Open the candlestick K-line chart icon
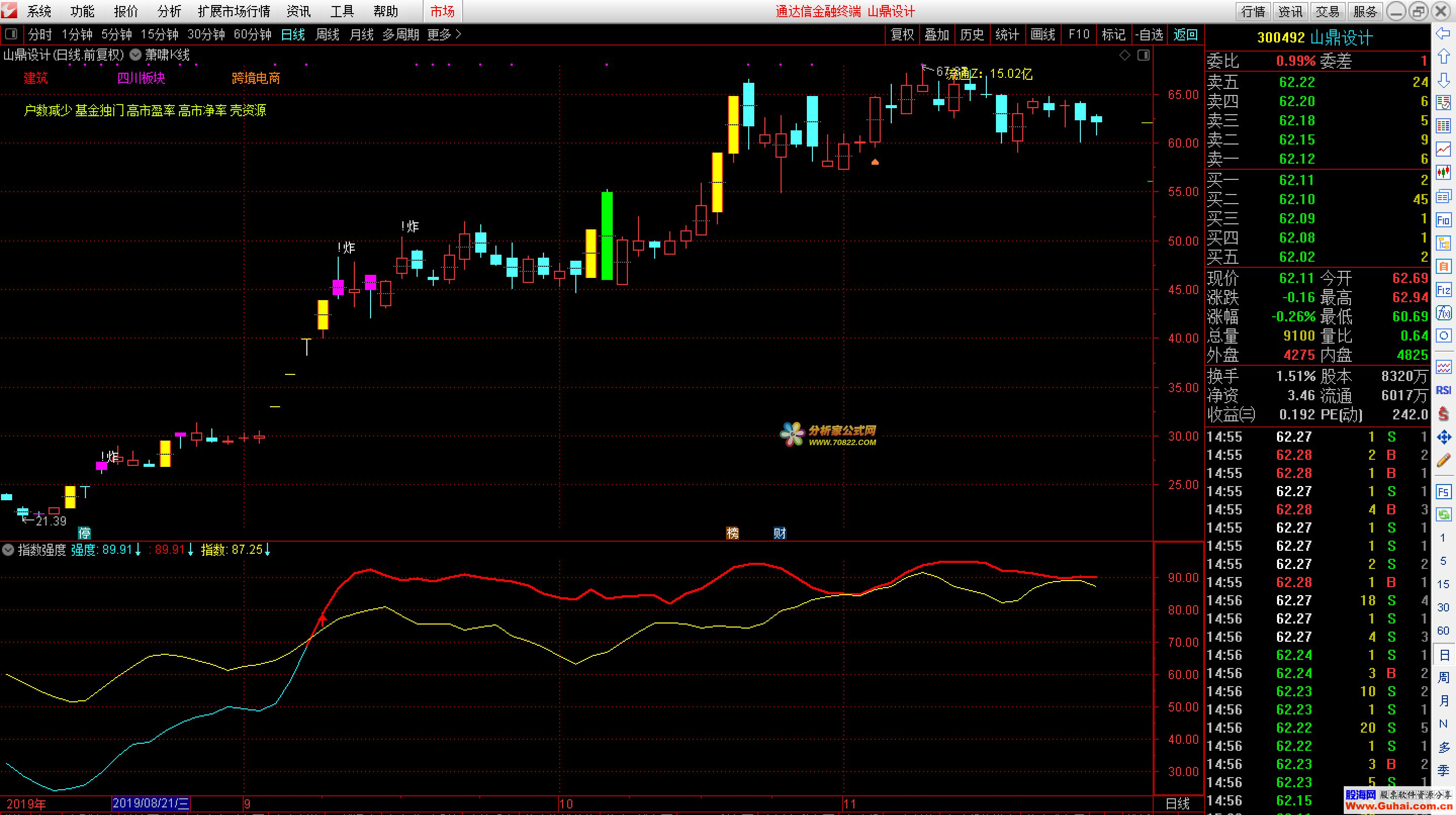 [1443, 172]
